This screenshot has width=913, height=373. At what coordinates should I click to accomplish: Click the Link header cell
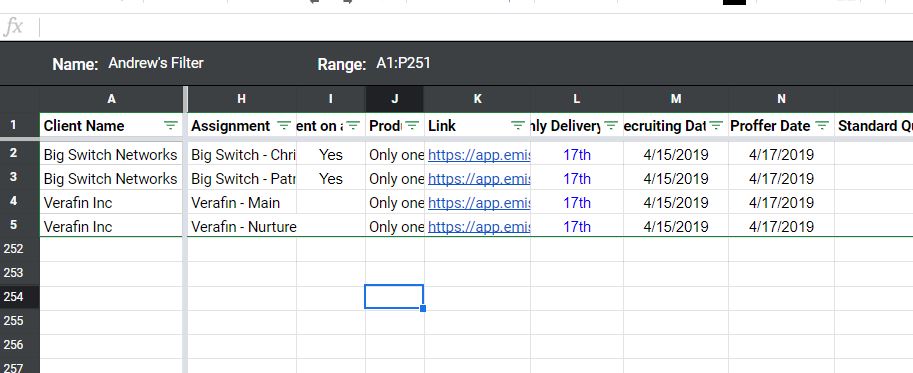[477, 126]
